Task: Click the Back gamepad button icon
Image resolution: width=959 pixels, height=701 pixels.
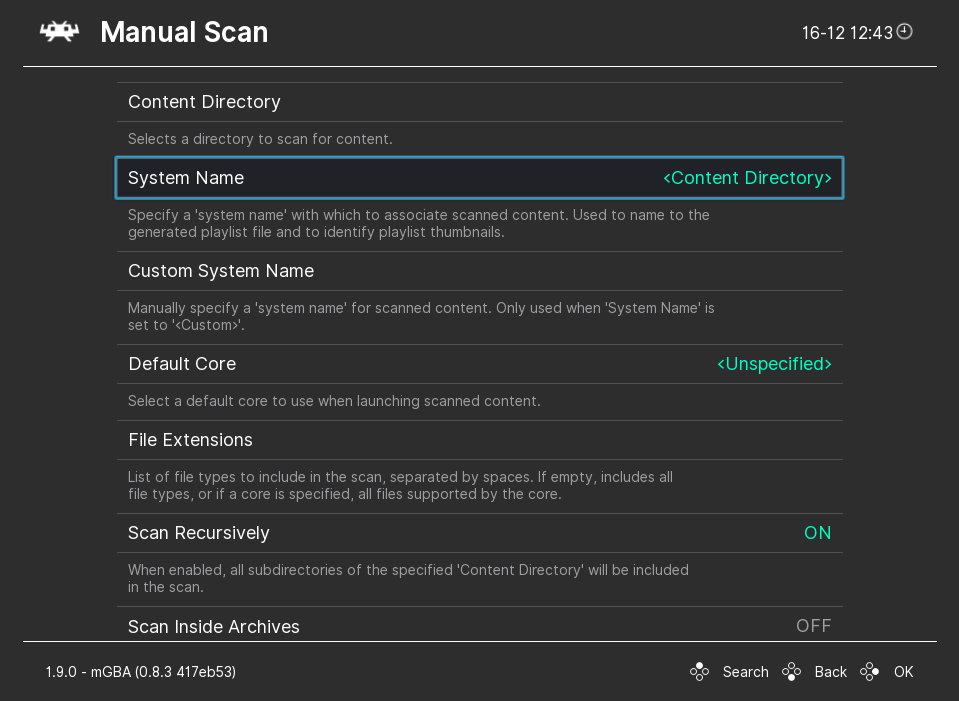Action: coord(792,672)
